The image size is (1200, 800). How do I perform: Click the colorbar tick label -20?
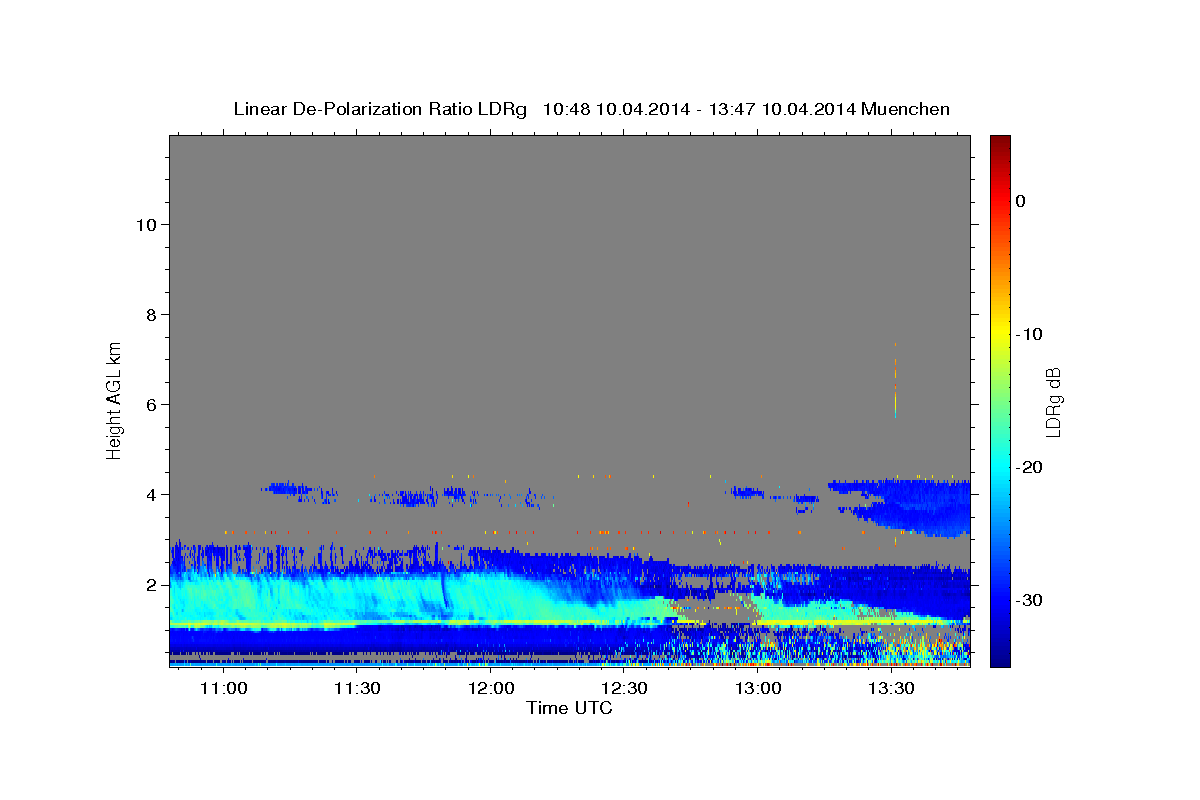pyautogui.click(x=1030, y=467)
